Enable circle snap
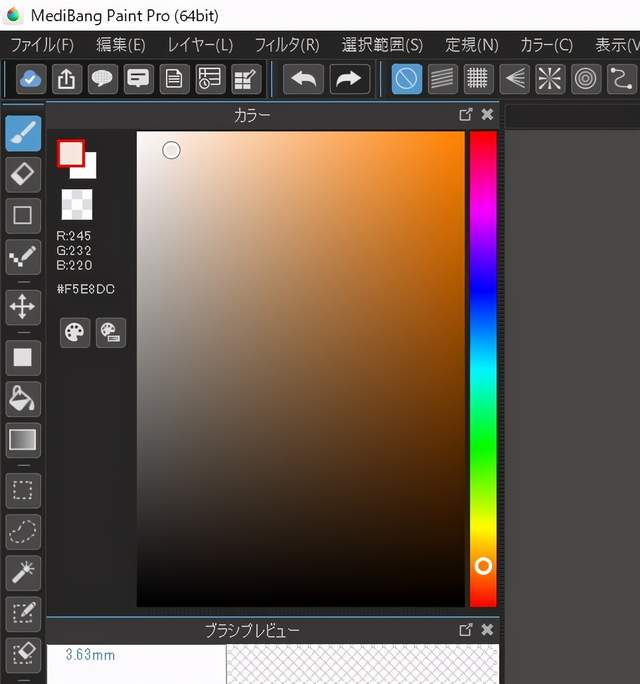Image resolution: width=640 pixels, height=684 pixels. pyautogui.click(x=585, y=79)
